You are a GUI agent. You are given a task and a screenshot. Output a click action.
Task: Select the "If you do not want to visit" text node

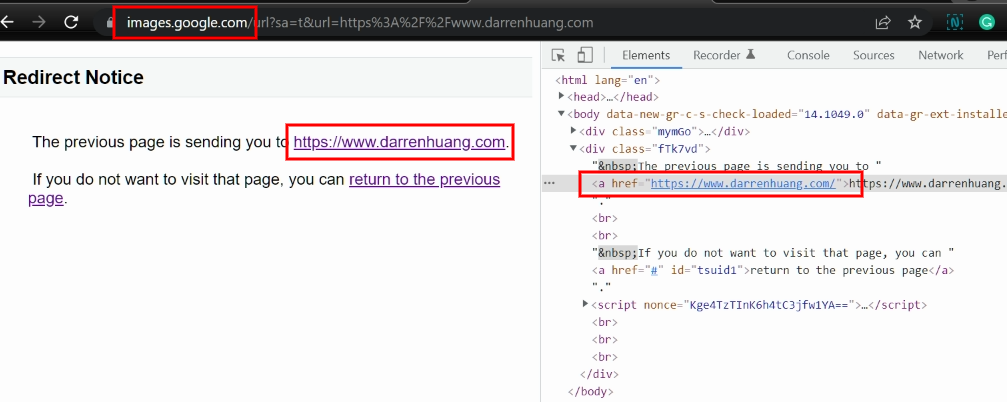tap(773, 253)
